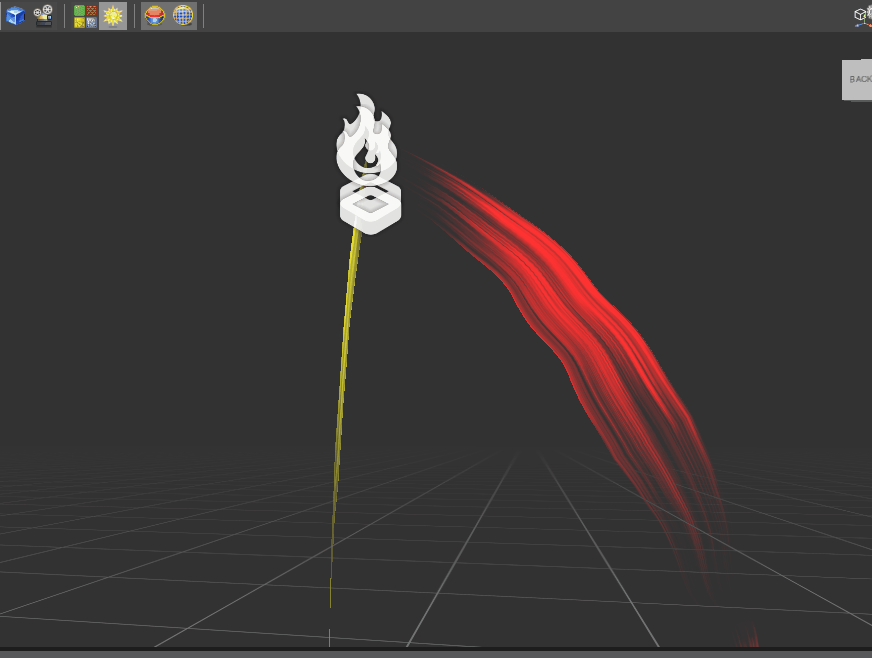Click the film projector animation icon

[x=43, y=15]
